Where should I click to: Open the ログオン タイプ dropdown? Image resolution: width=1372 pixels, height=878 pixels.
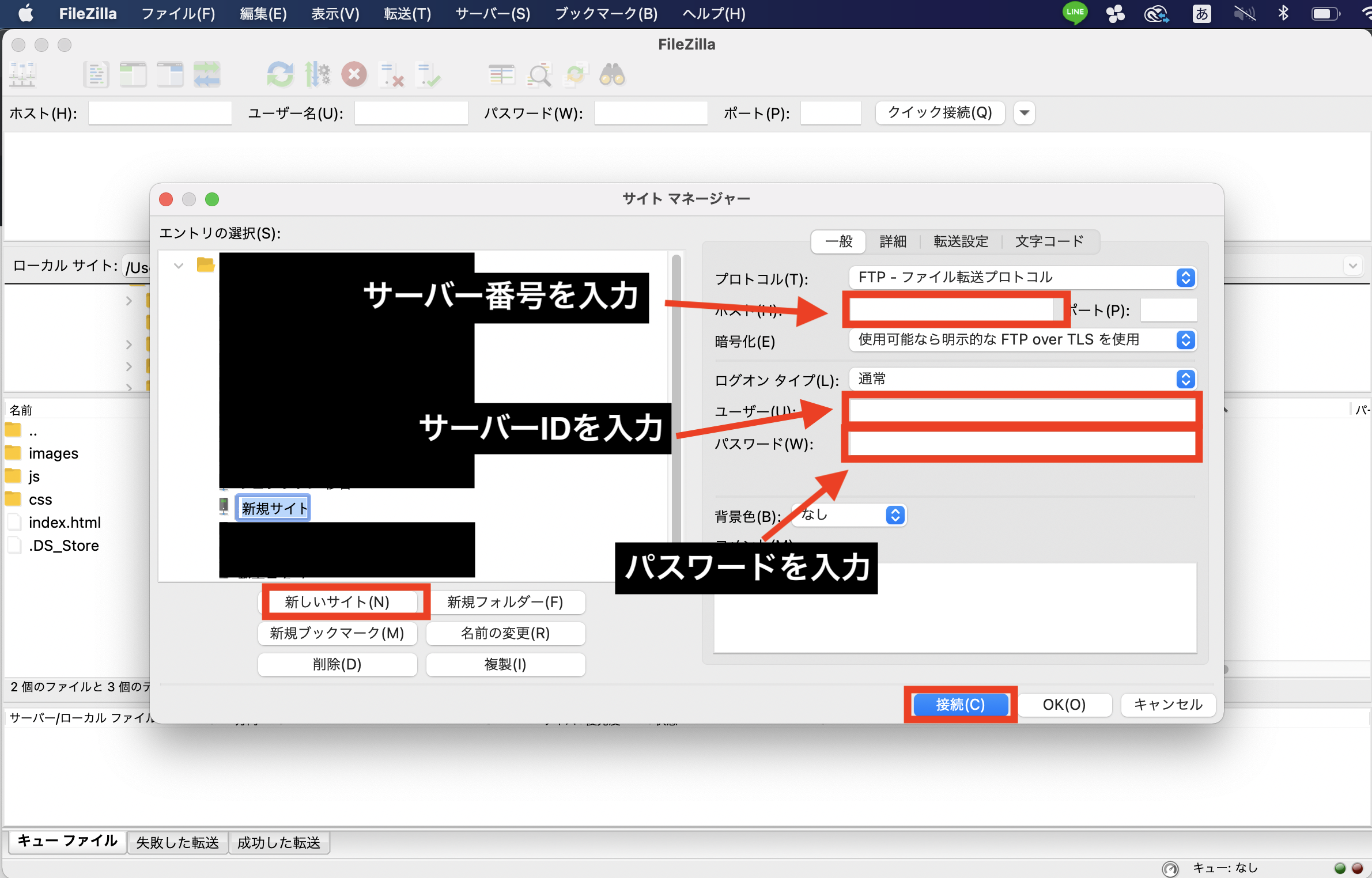[1023, 379]
